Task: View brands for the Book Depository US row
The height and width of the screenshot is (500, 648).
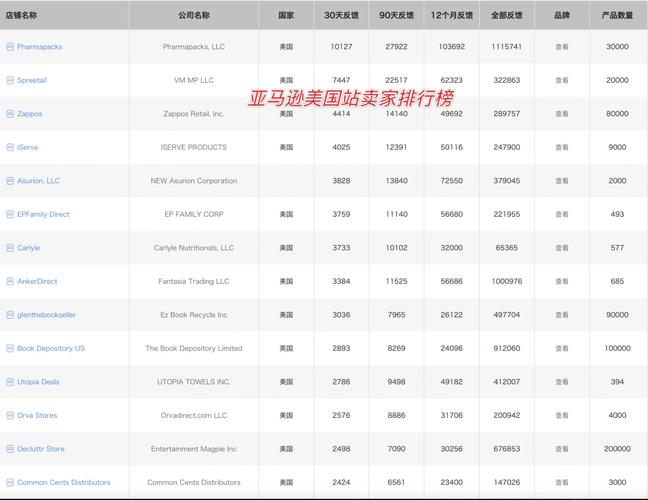Action: click(562, 348)
